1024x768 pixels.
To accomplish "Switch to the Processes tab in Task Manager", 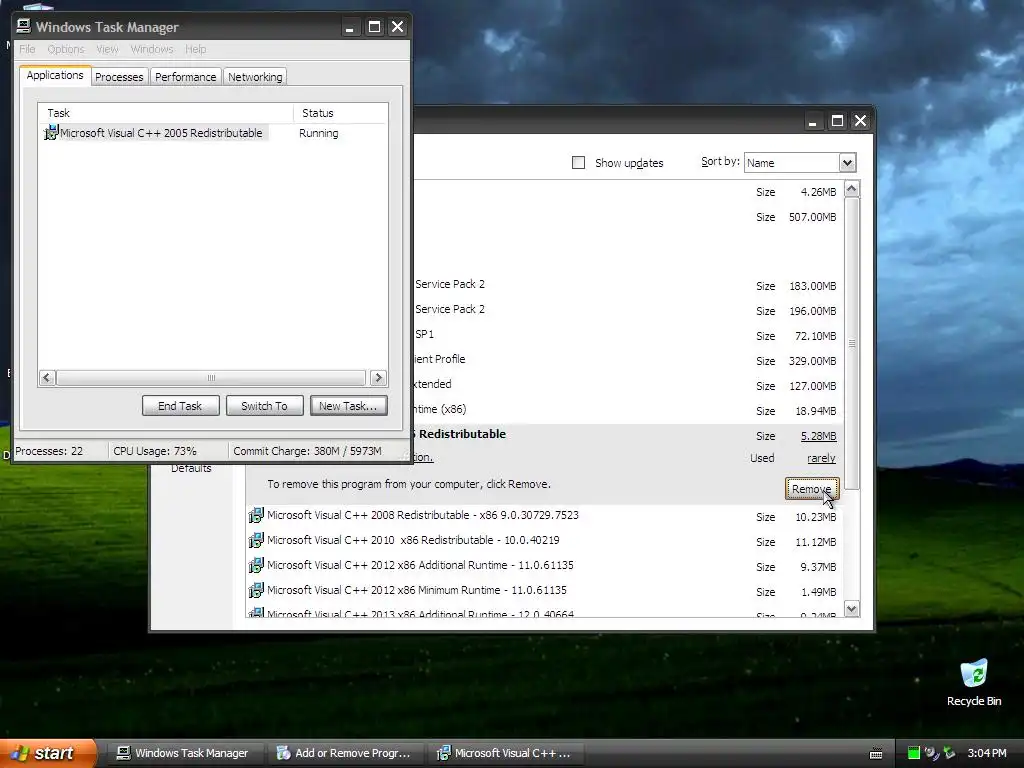I will 119,76.
